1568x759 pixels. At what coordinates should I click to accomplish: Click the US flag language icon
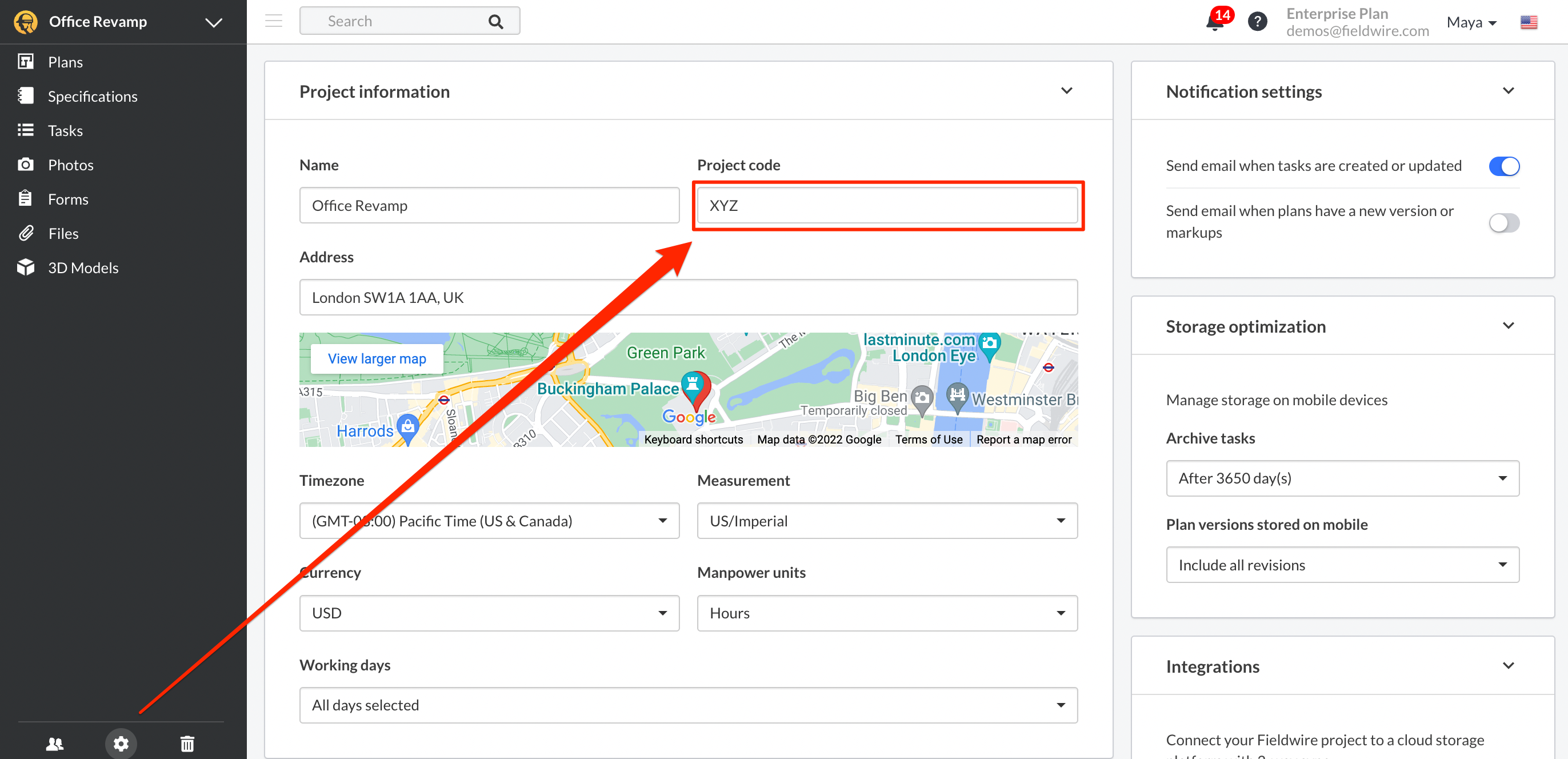[x=1529, y=22]
